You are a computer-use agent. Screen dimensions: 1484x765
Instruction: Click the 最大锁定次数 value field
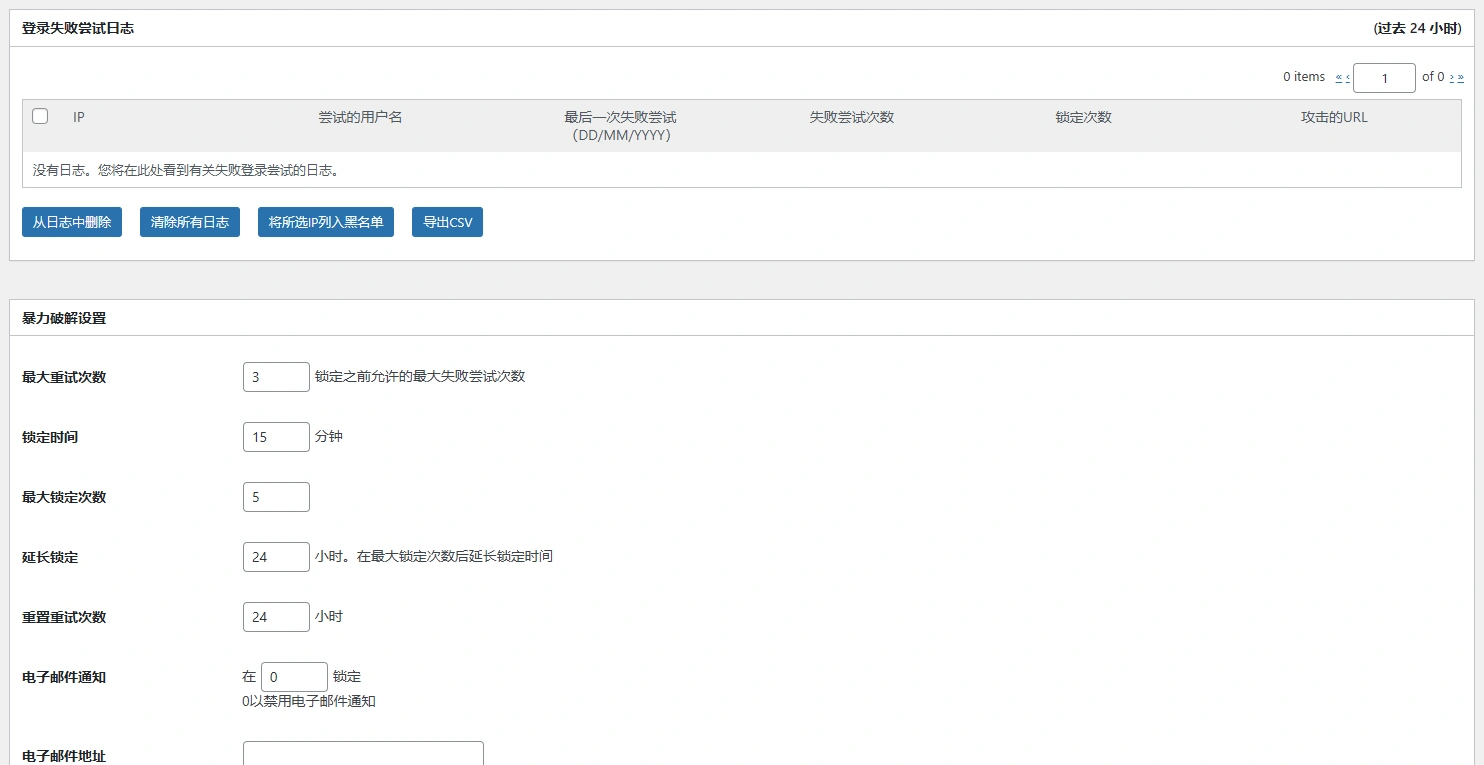point(276,497)
